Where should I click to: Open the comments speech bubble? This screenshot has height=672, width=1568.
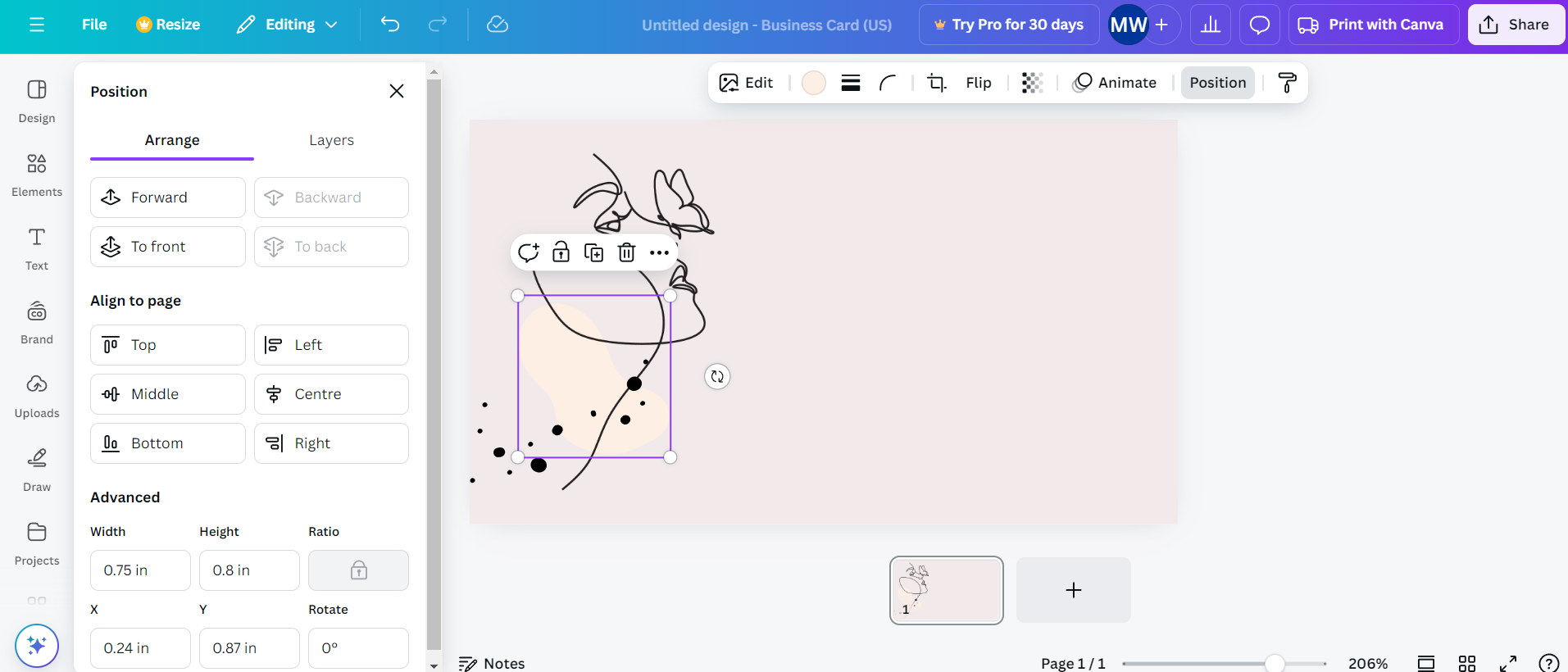pyautogui.click(x=1260, y=25)
